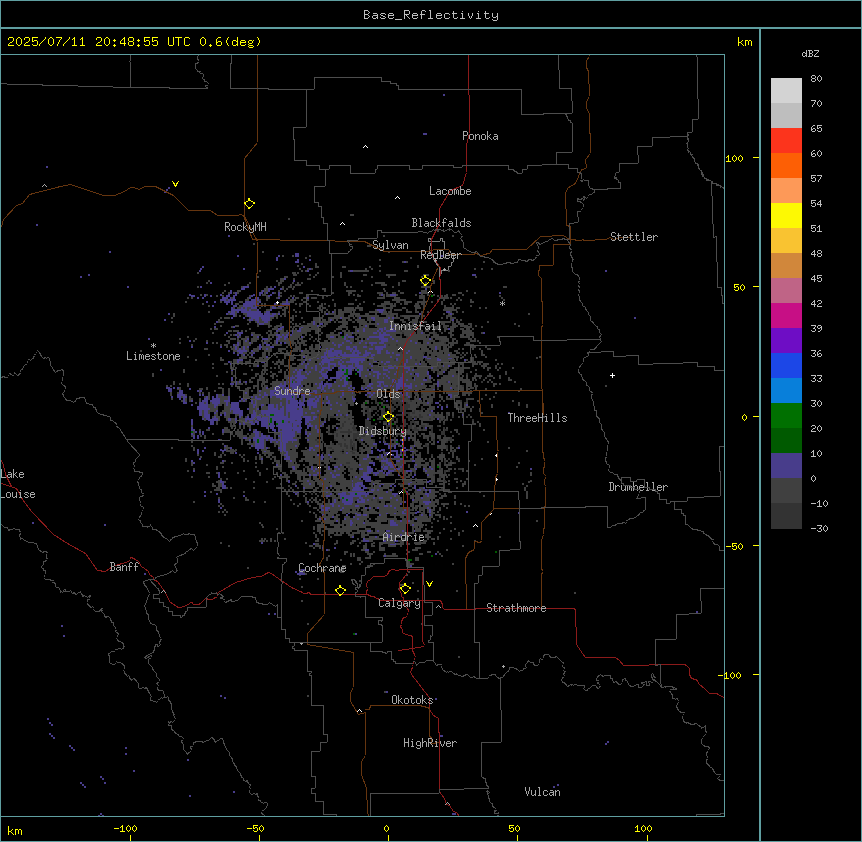Click the Lacombe city label

click(x=450, y=191)
